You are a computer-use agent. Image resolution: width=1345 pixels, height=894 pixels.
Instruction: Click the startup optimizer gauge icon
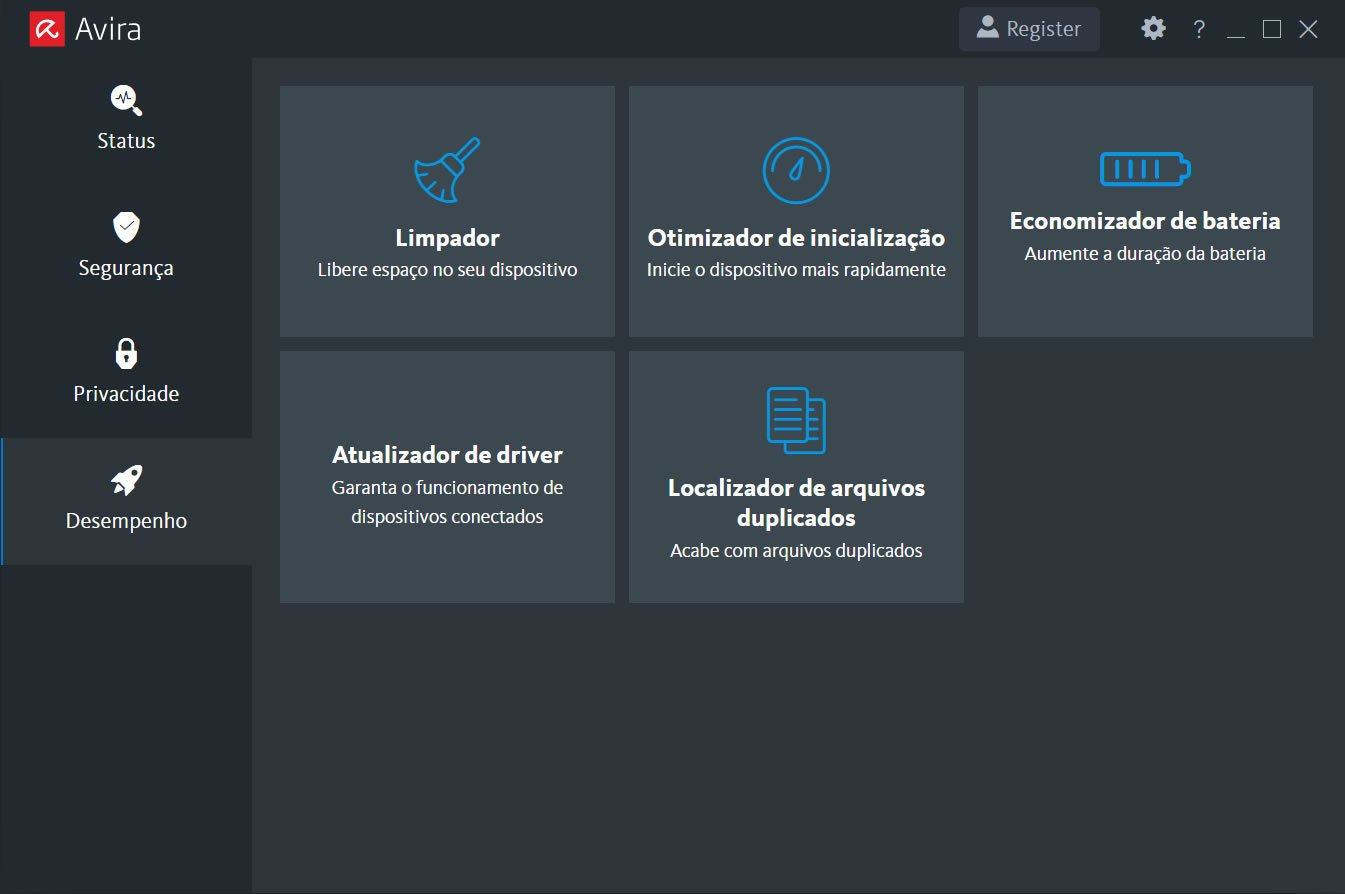click(x=796, y=170)
